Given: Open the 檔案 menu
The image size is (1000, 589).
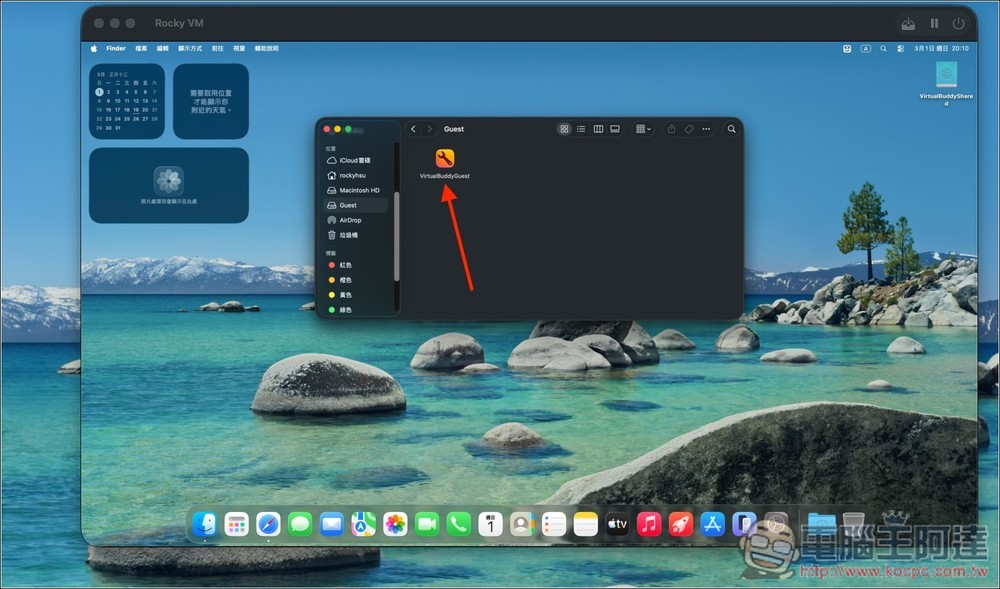Looking at the screenshot, I should pyautogui.click(x=141, y=48).
